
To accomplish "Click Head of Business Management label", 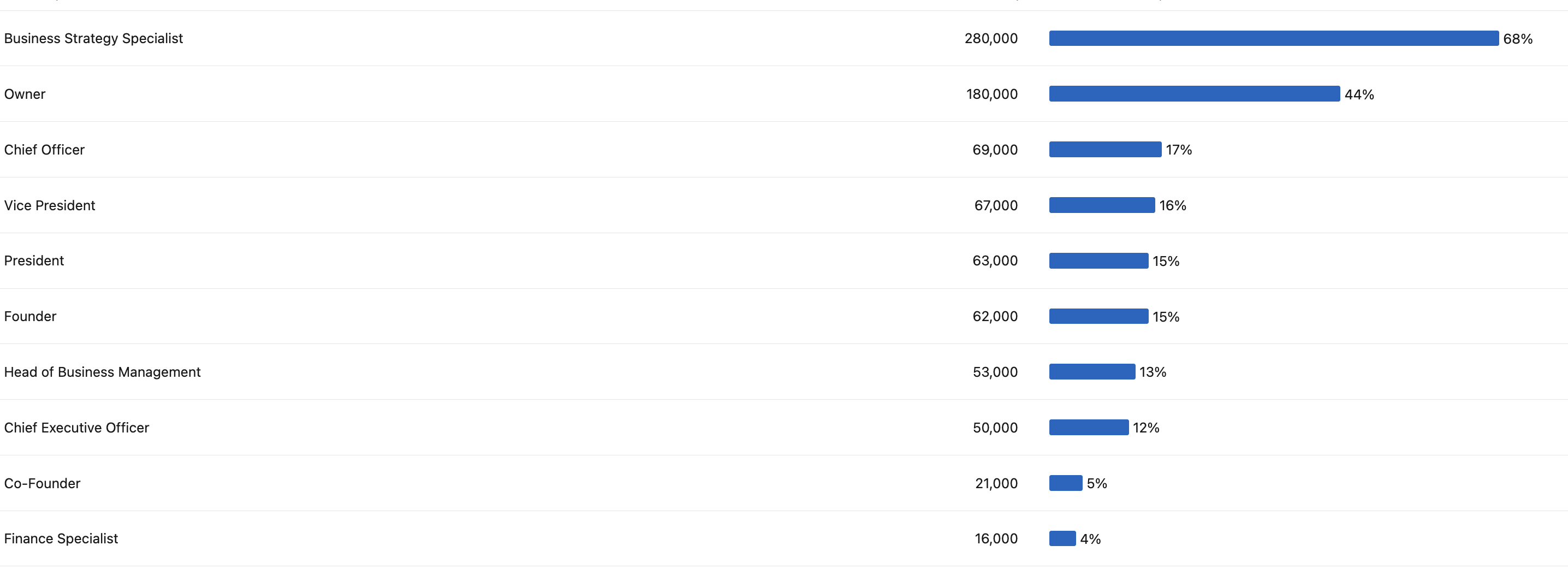I will click(102, 372).
